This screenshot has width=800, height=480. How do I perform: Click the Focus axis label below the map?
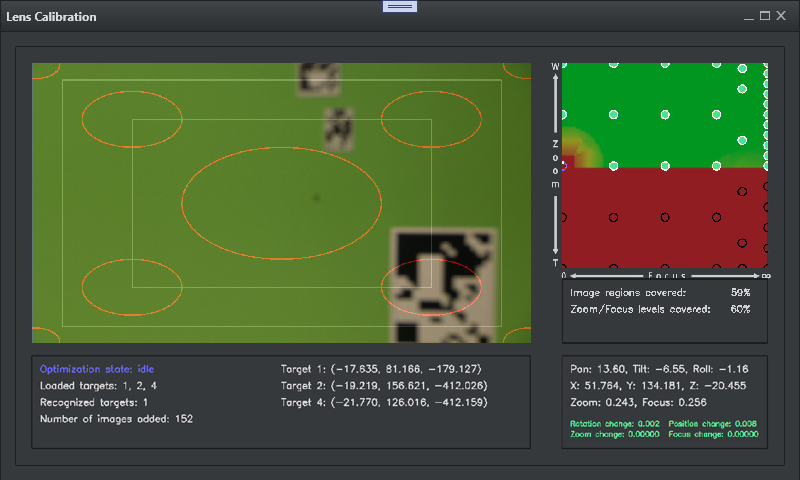664,275
